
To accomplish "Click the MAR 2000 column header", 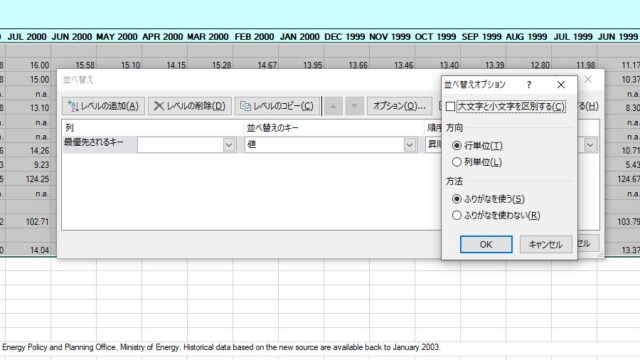I will pos(208,37).
